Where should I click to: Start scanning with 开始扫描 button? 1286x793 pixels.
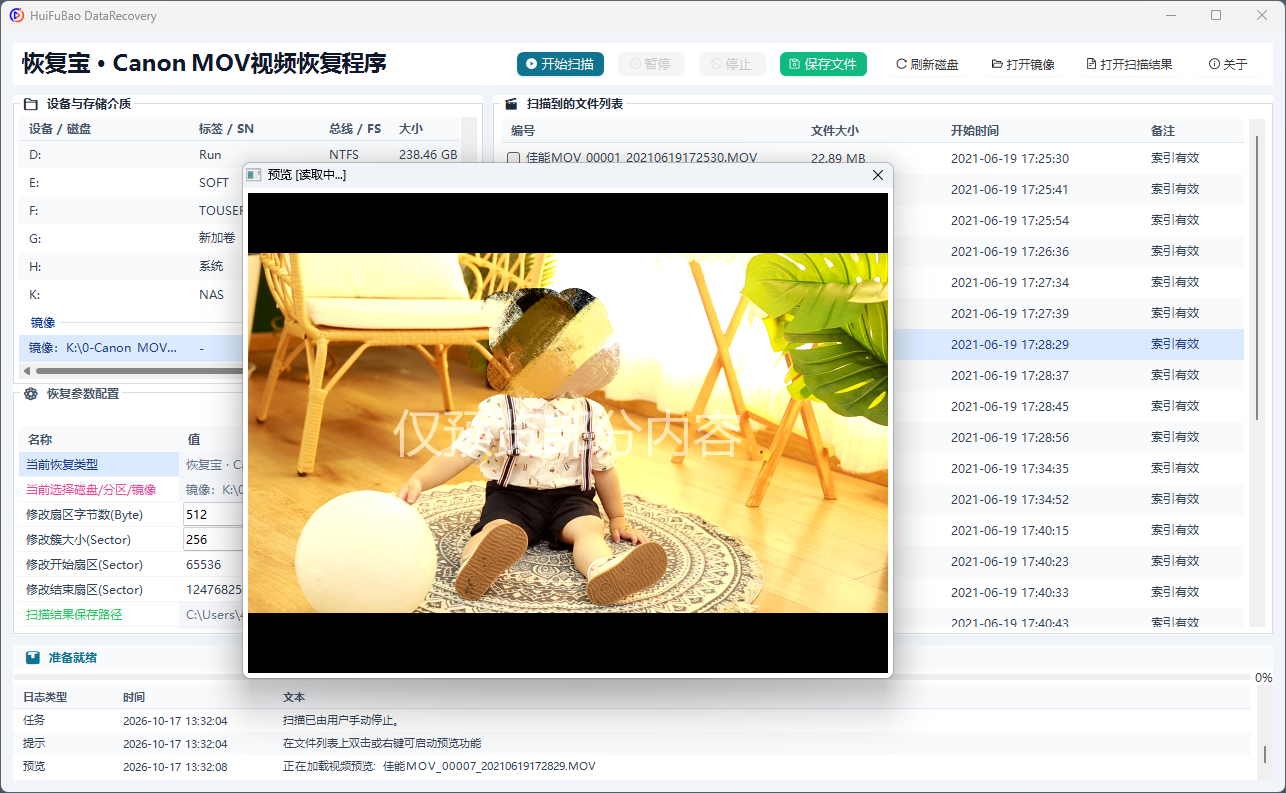(x=560, y=64)
